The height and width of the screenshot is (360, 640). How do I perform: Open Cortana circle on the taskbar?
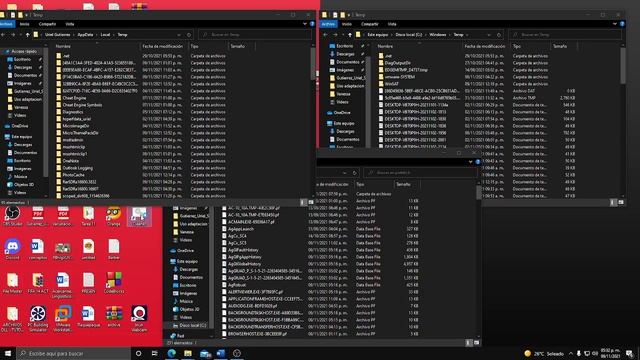(x=138, y=353)
